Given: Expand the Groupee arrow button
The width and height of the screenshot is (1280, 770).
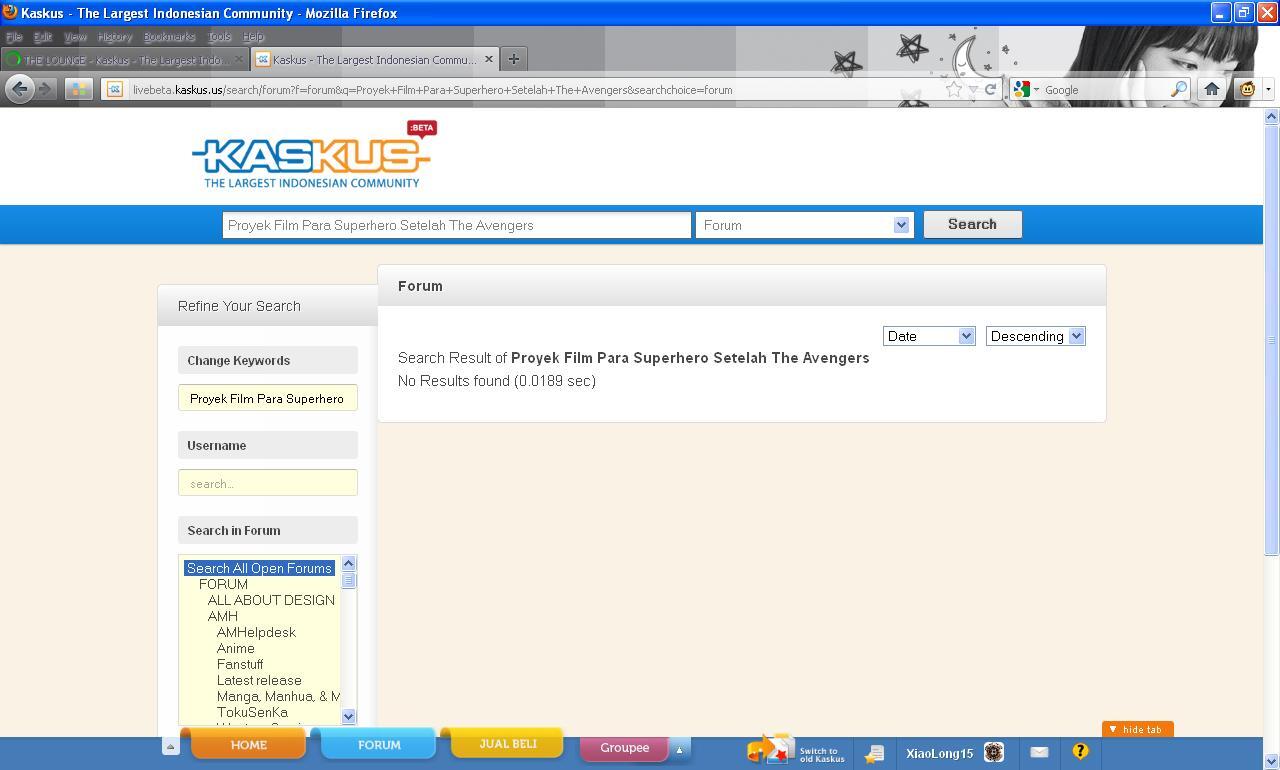Looking at the screenshot, I should (x=679, y=749).
